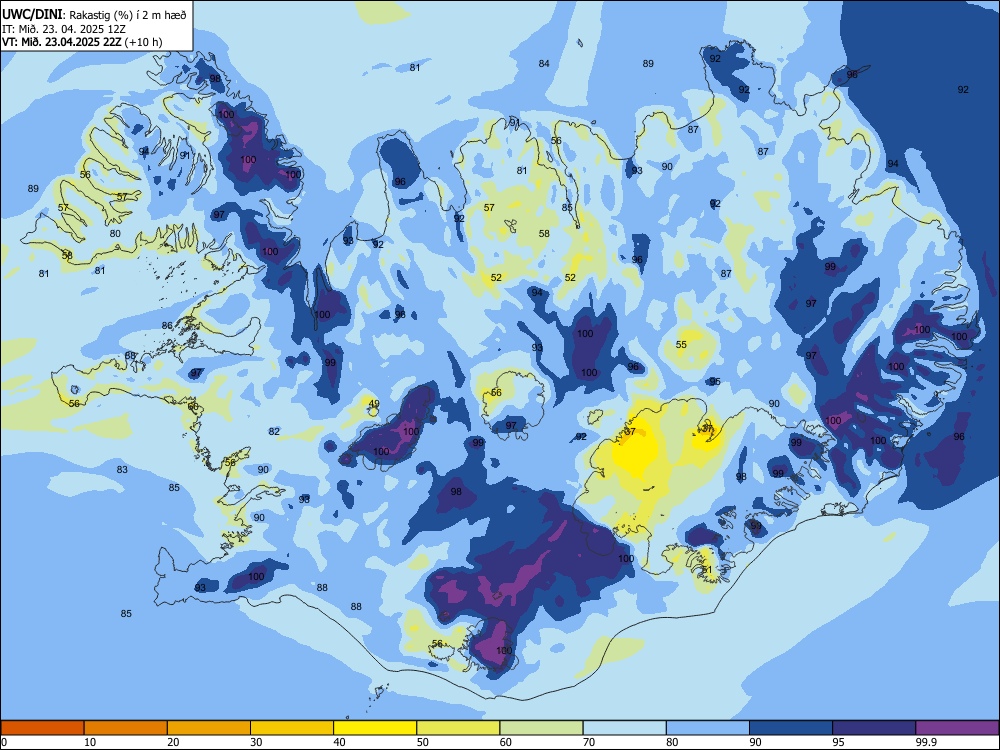Viewport: 1000px width, 750px height.
Task: Click legend tick label '50'
Action: 422,742
